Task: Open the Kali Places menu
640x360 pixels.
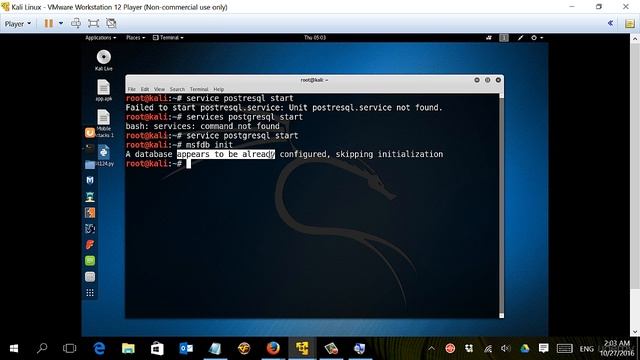Action: 136,38
